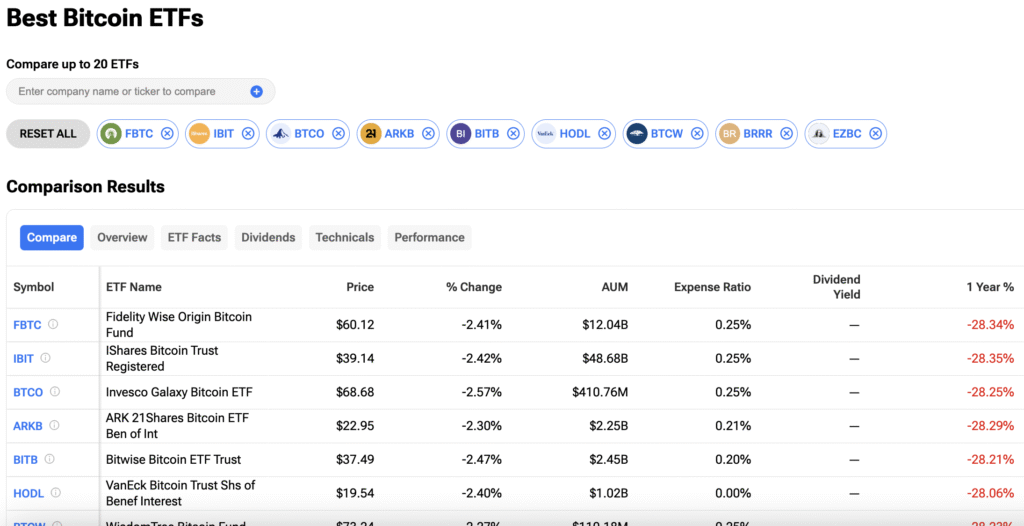The image size is (1024, 526).
Task: Sort by the Expense Ratio column header
Action: (x=712, y=288)
